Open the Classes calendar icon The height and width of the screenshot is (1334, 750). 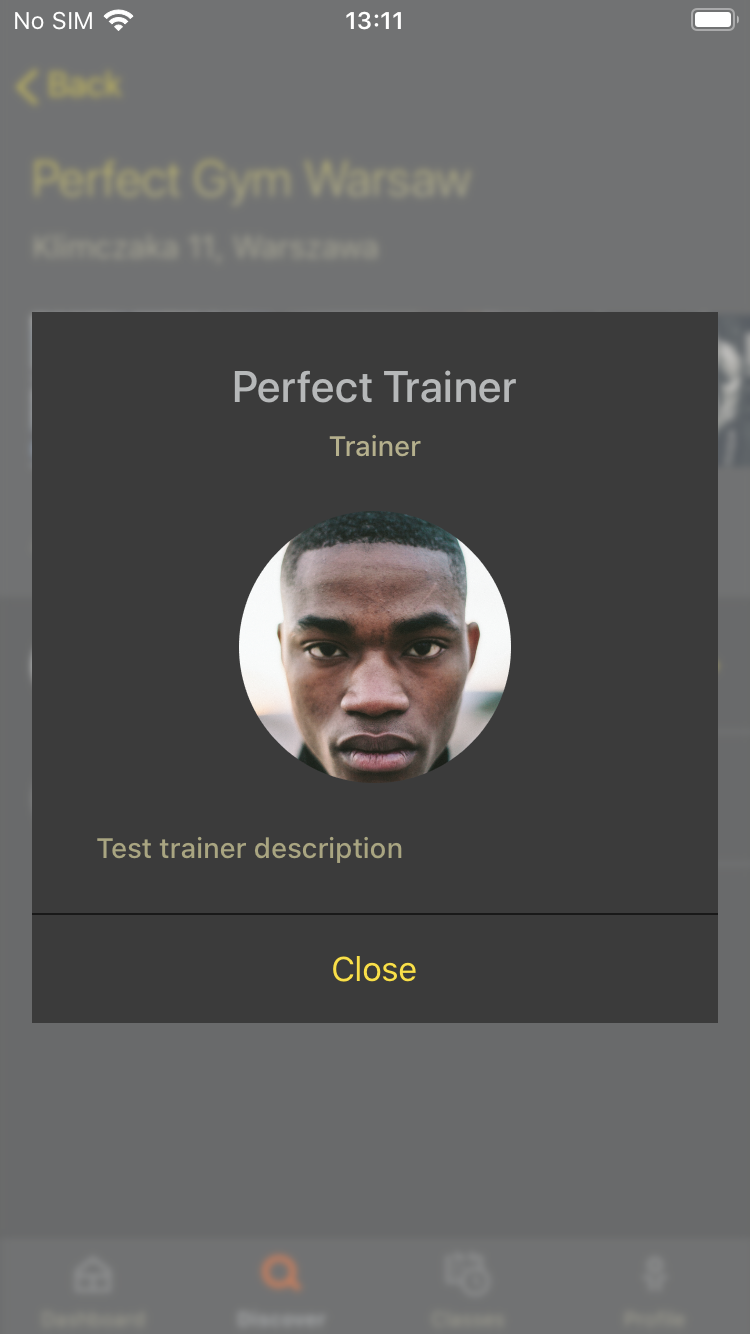pos(468,1274)
